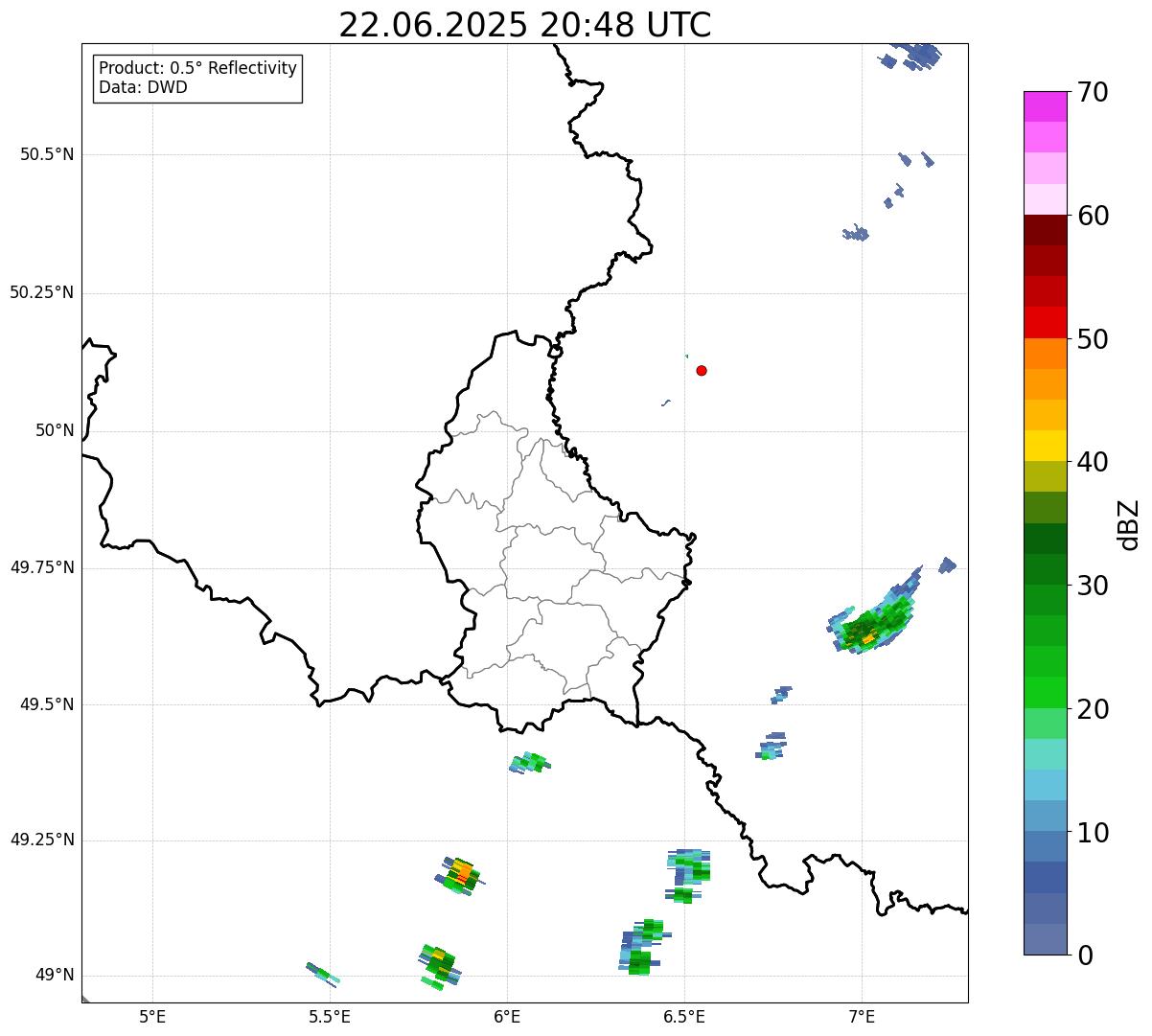Click the radar cell with orange core near 5.85°E
The image size is (1152, 1036).
coord(460,875)
